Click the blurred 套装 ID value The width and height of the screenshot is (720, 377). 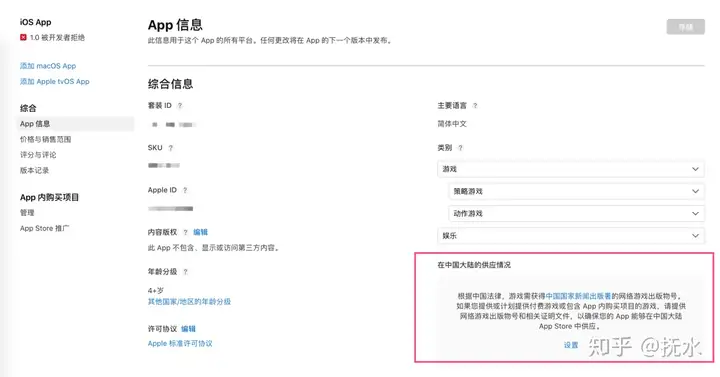173,124
